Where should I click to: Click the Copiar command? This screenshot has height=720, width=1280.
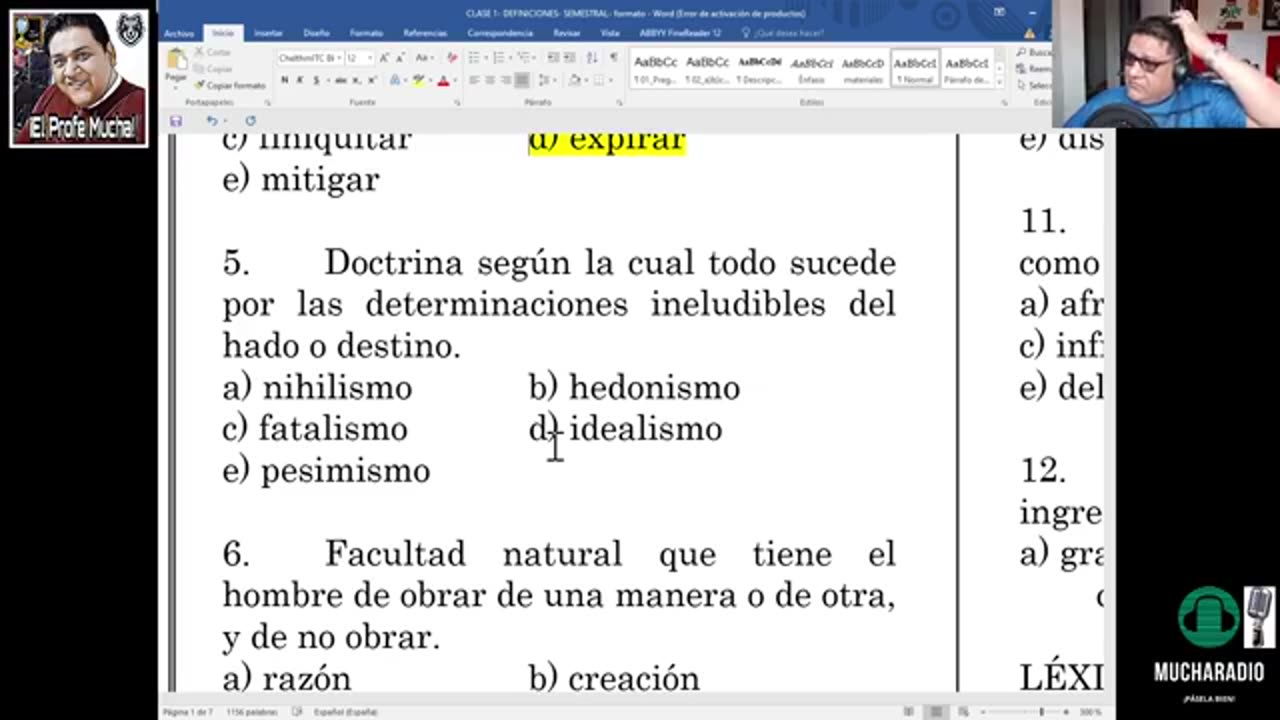(212, 69)
